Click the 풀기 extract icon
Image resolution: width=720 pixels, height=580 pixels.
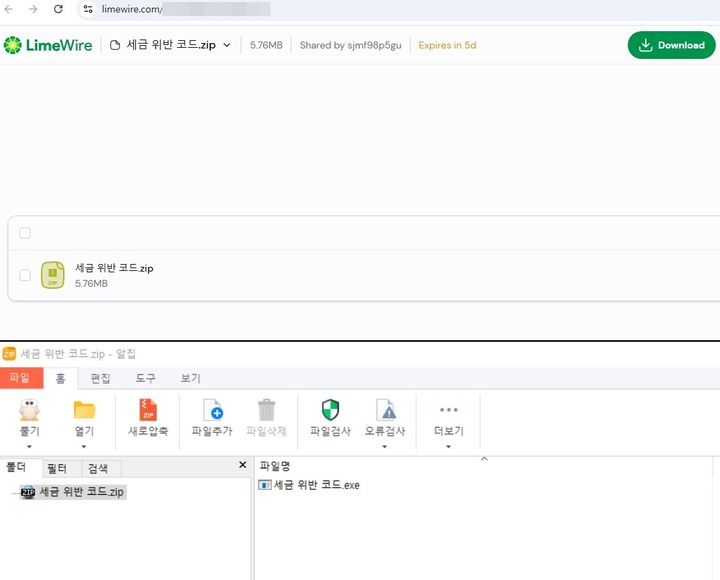tap(29, 410)
